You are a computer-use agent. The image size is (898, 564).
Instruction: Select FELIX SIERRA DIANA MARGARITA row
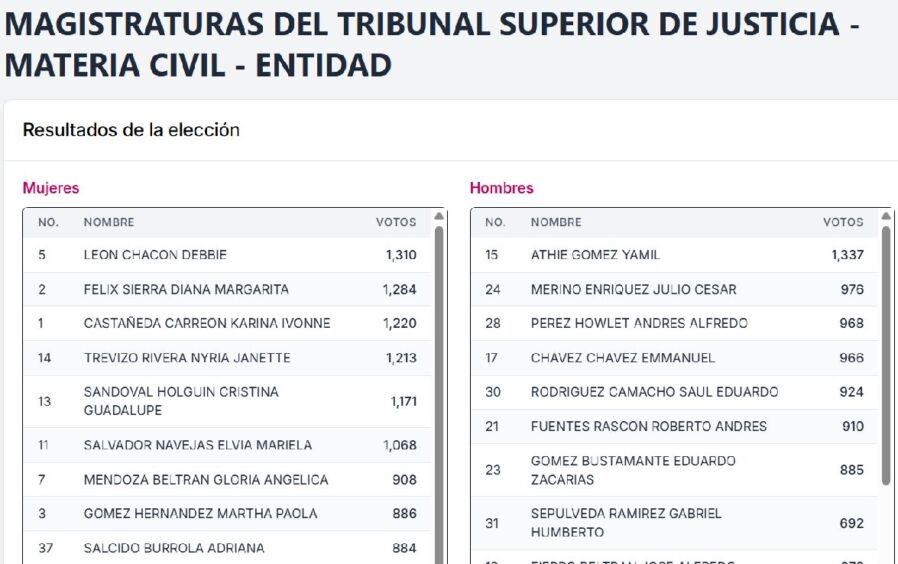tap(228, 289)
